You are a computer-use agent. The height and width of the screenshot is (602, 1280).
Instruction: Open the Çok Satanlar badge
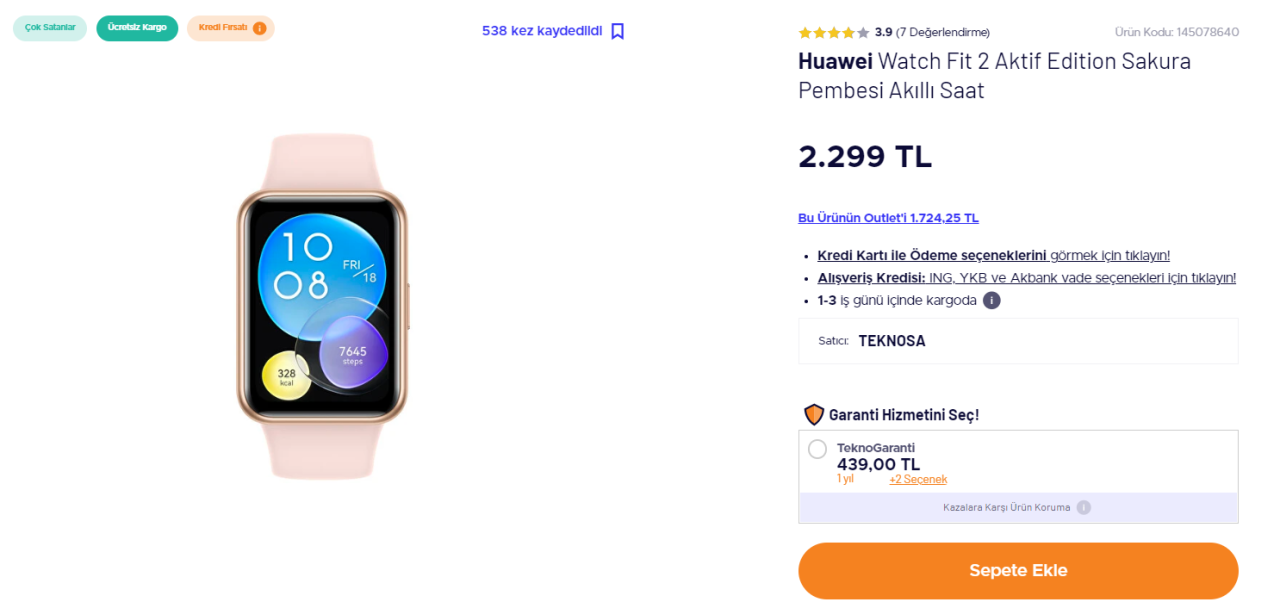50,28
